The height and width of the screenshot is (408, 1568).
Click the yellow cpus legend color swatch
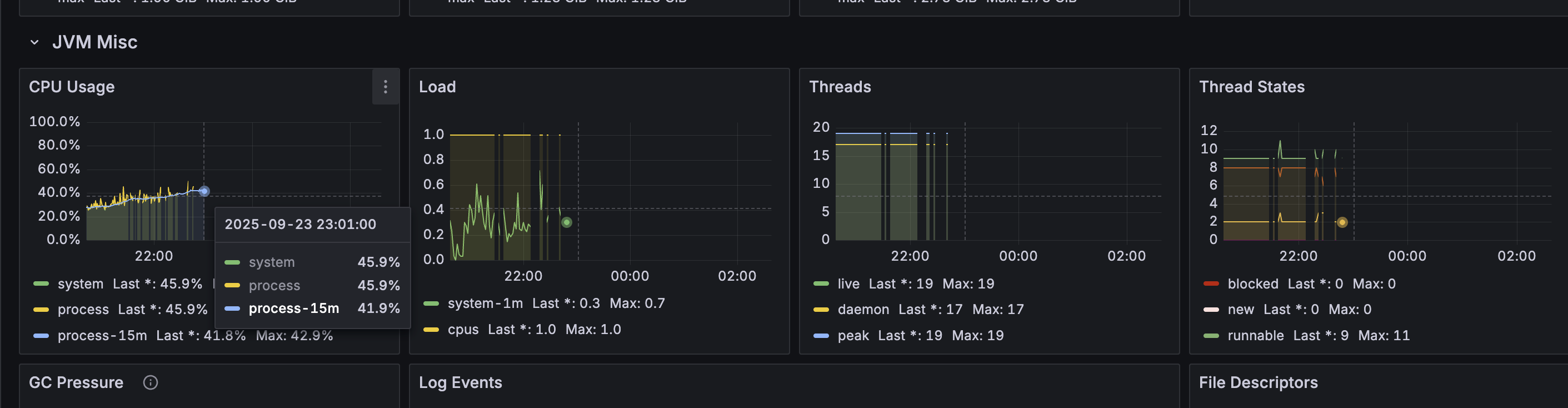[431, 330]
